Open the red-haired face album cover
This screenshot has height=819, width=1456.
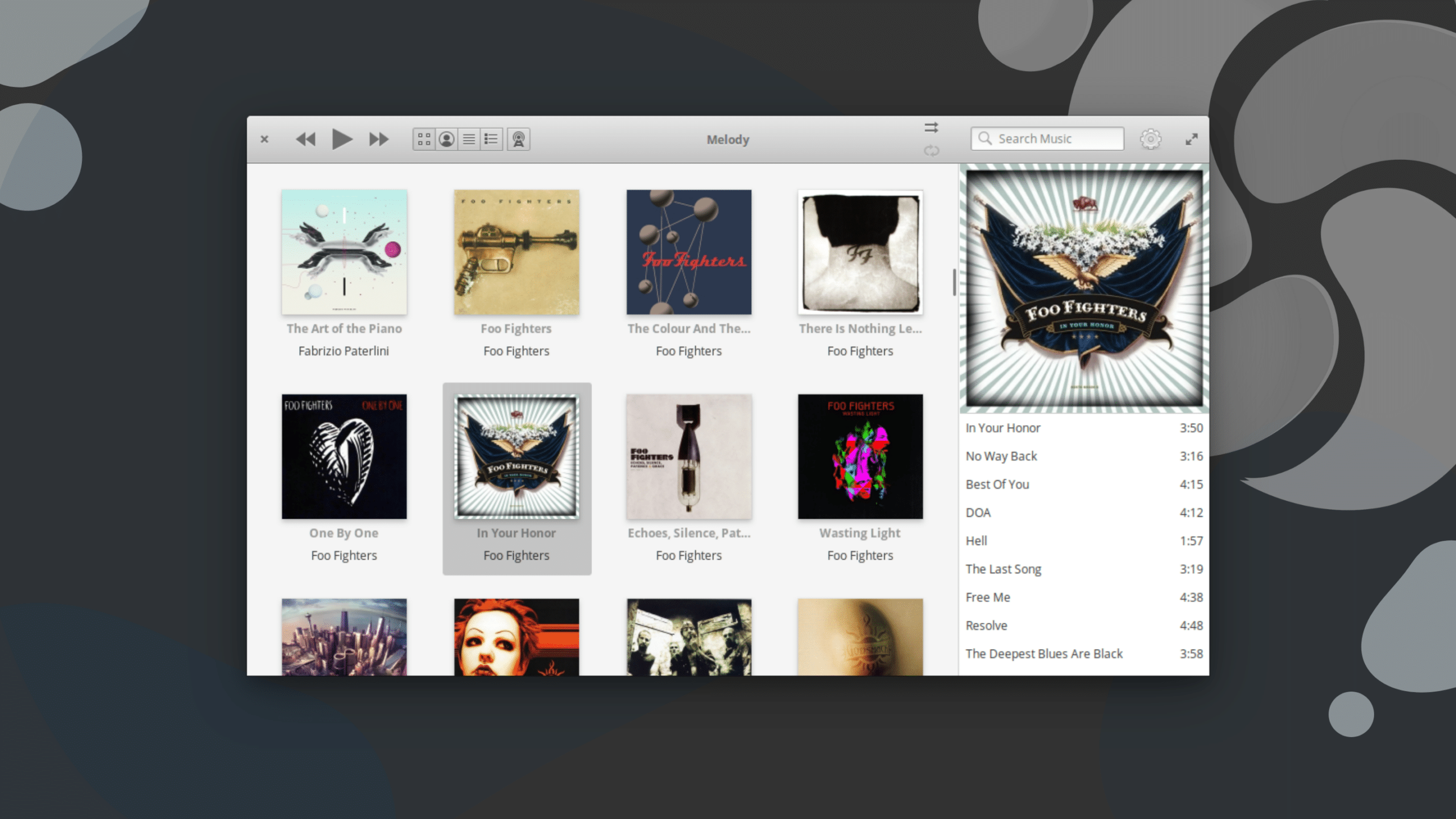pos(516,637)
